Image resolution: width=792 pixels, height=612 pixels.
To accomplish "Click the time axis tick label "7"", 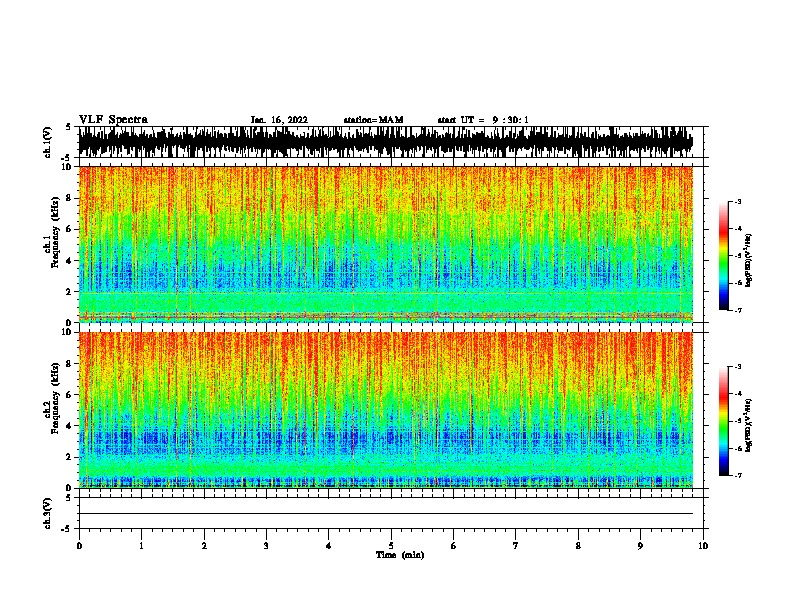I will [x=516, y=546].
